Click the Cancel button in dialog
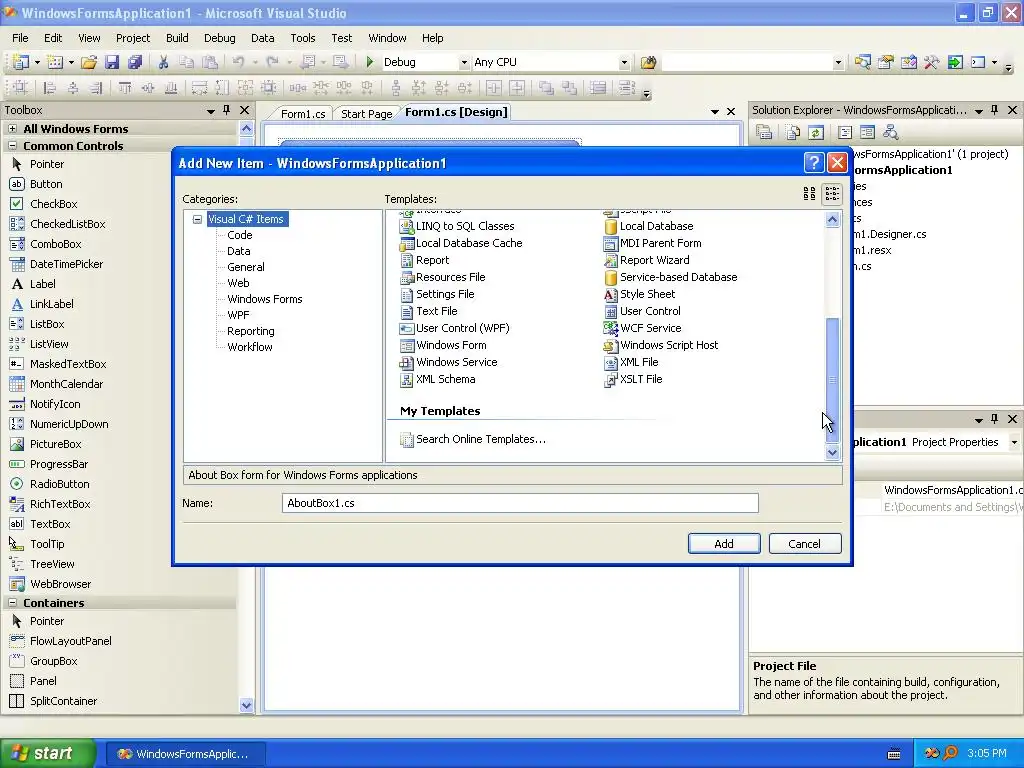The image size is (1024, 768). click(805, 544)
